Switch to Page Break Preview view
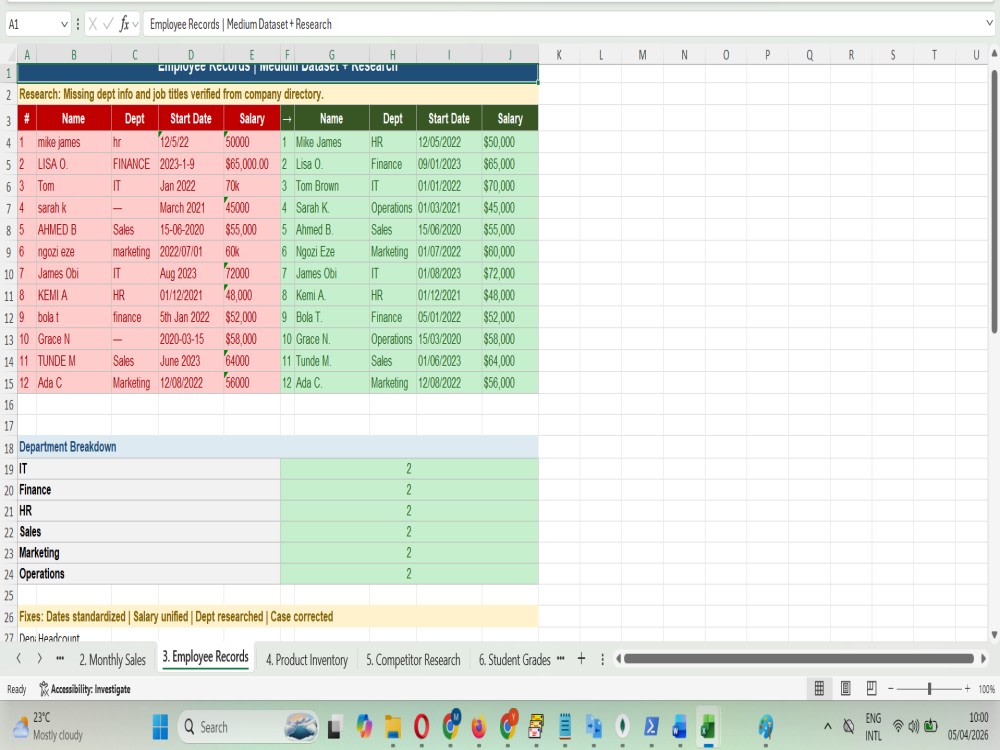Image resolution: width=1000 pixels, height=750 pixels. 871,688
